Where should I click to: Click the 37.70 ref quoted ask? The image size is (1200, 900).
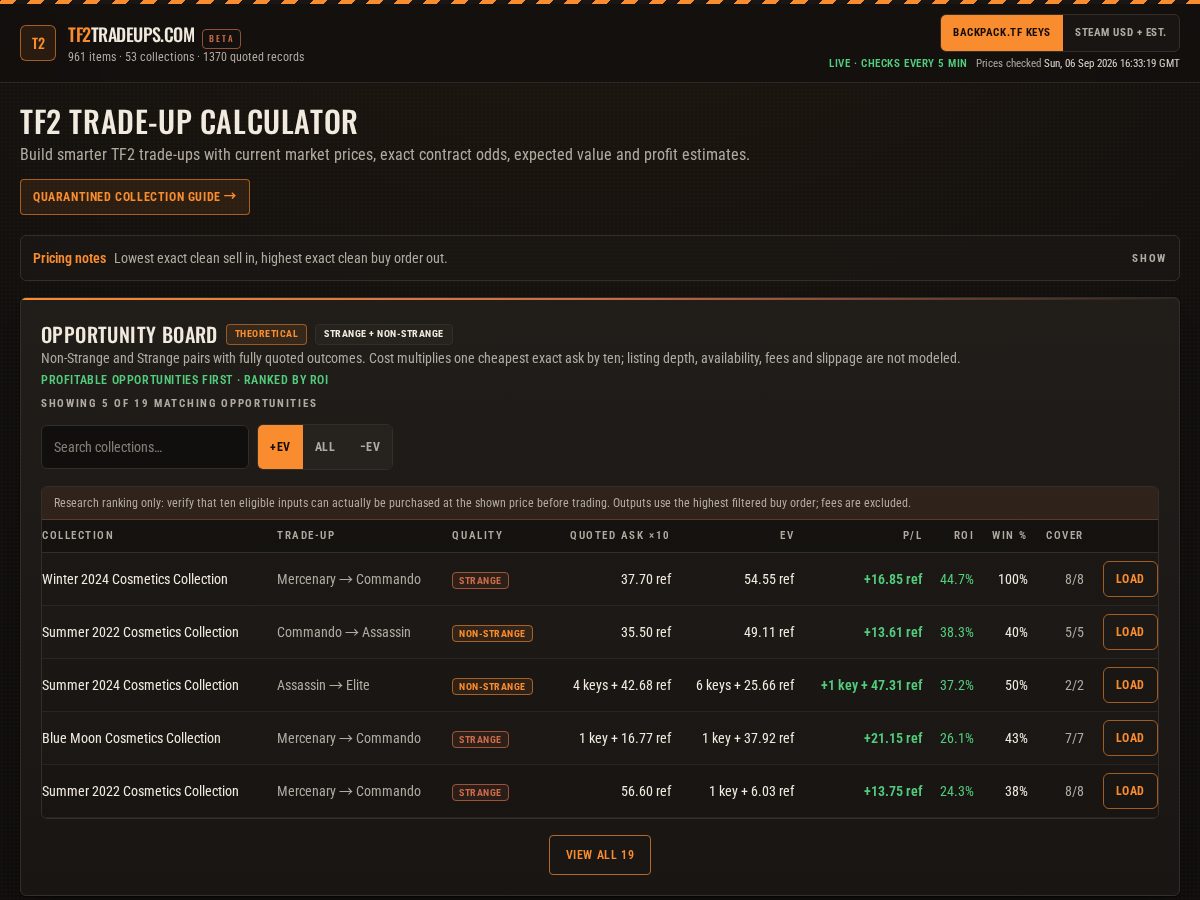646,579
